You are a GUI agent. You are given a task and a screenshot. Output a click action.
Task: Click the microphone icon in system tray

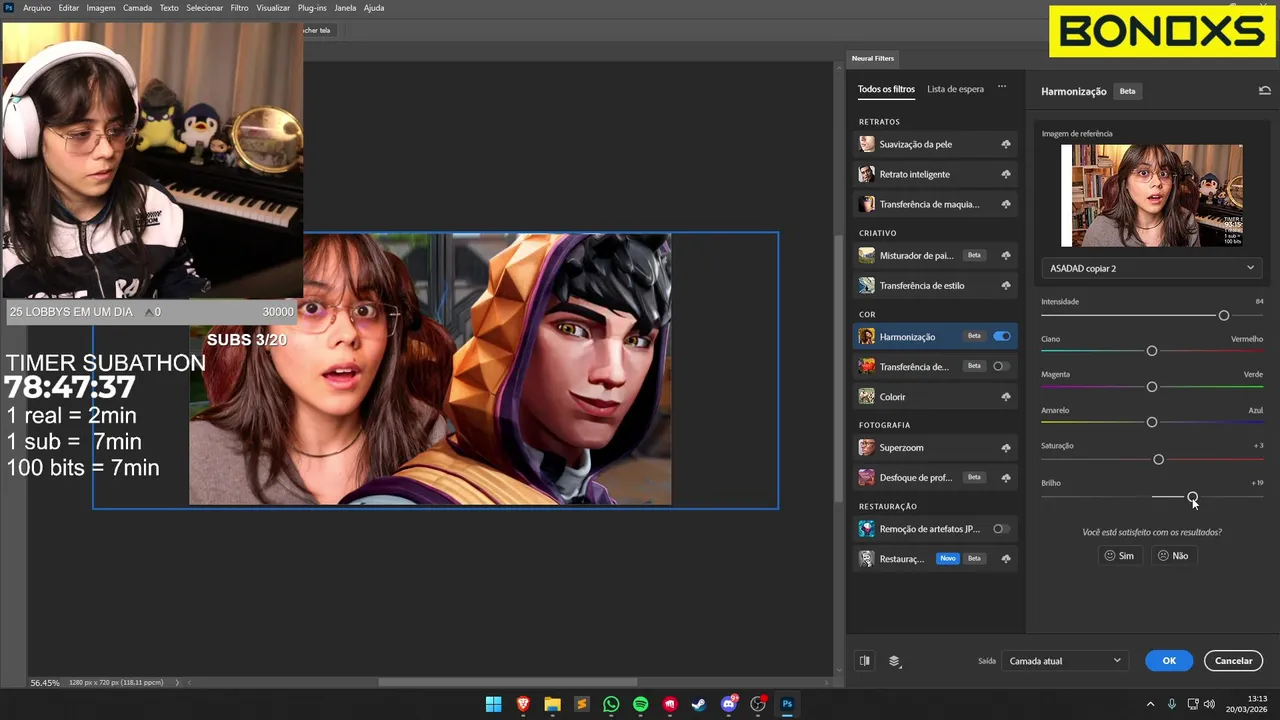click(1171, 704)
